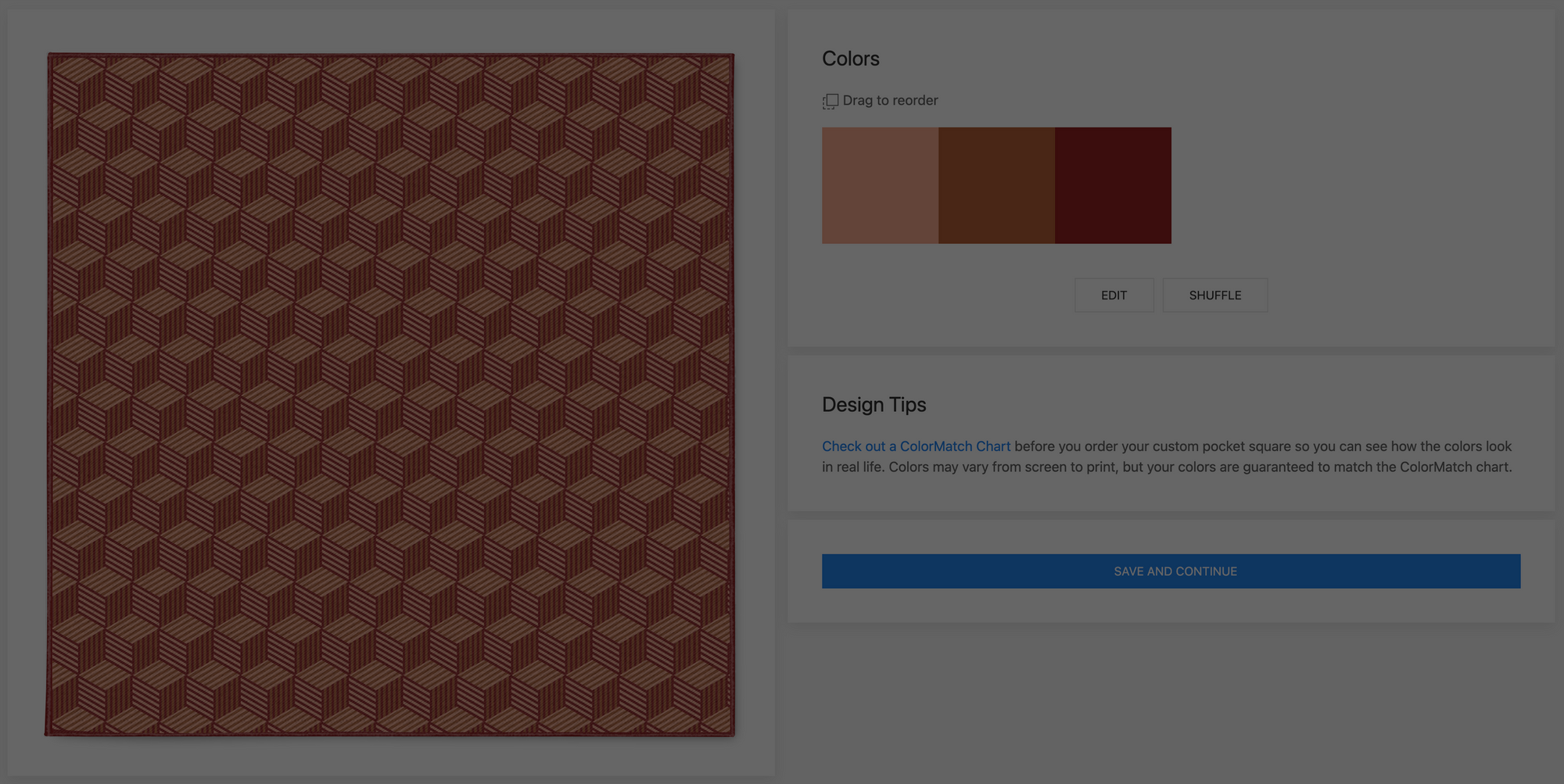
Task: Click the Design Tips heading
Action: pos(873,405)
